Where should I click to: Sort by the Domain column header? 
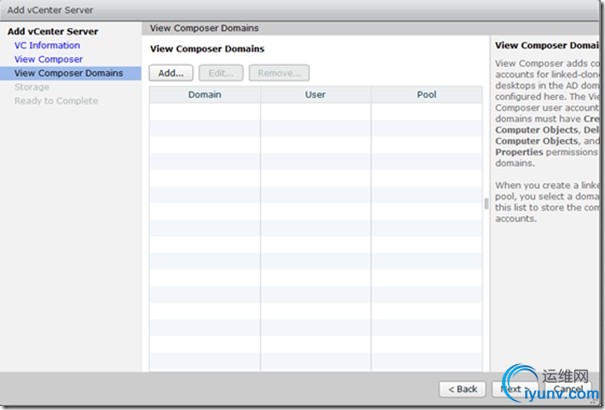(205, 94)
